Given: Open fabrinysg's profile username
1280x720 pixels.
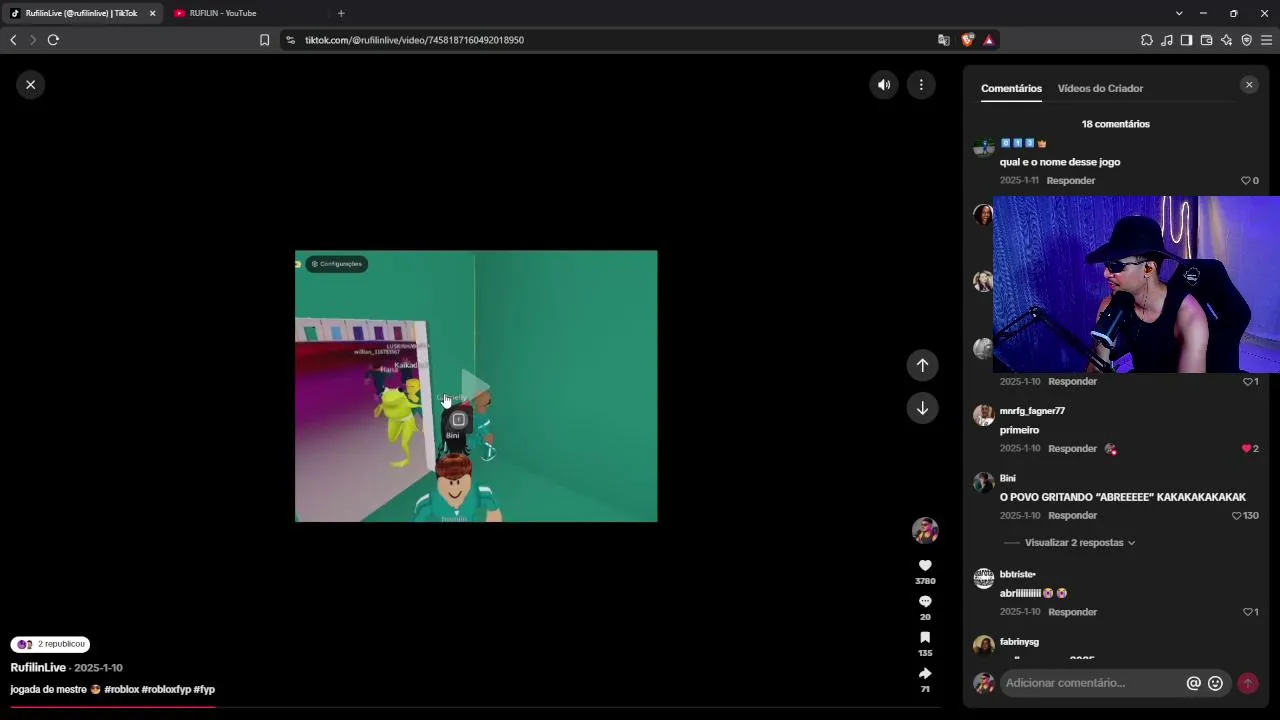Looking at the screenshot, I should 1019,642.
